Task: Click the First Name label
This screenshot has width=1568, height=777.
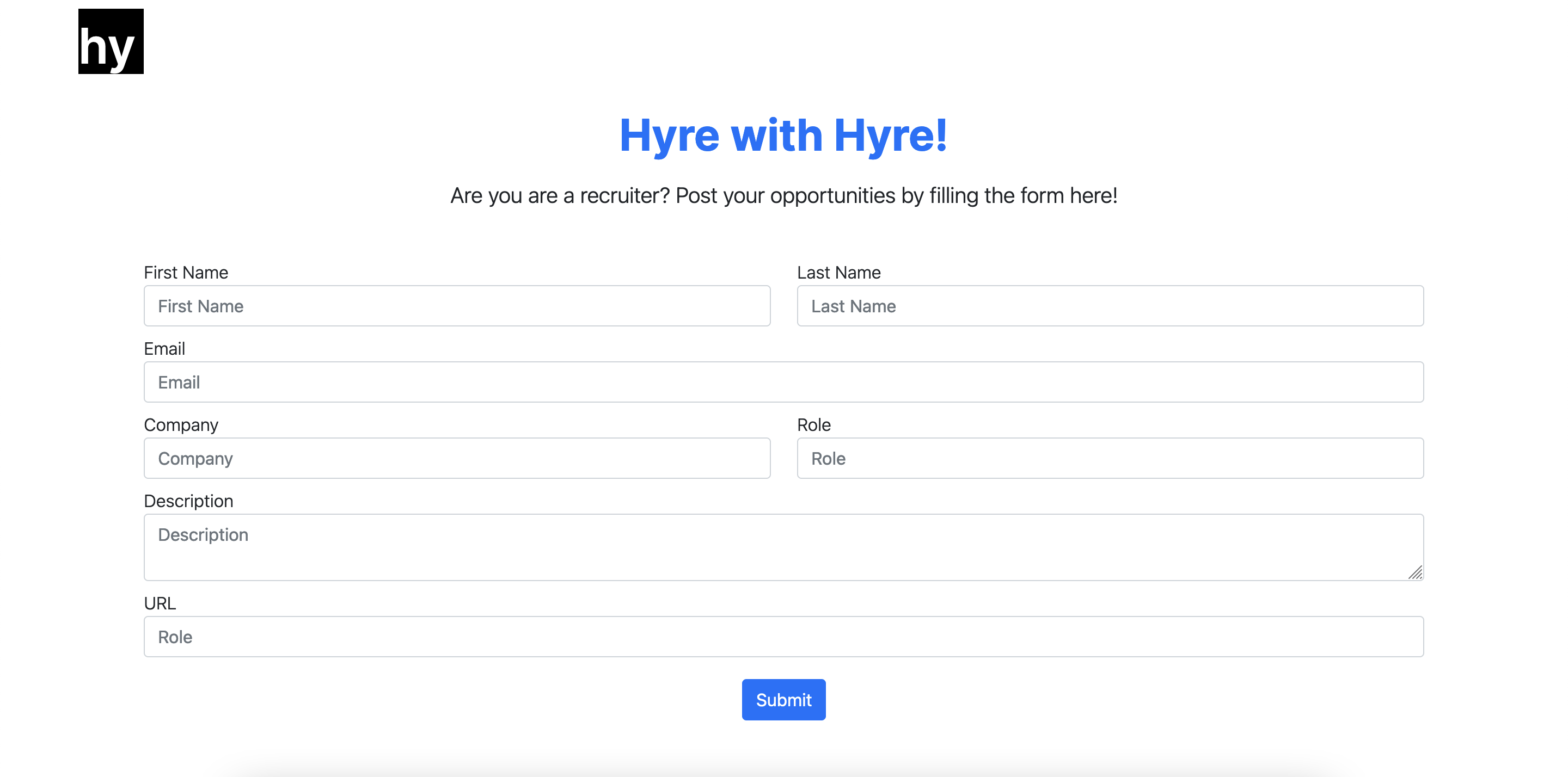Action: click(x=186, y=273)
